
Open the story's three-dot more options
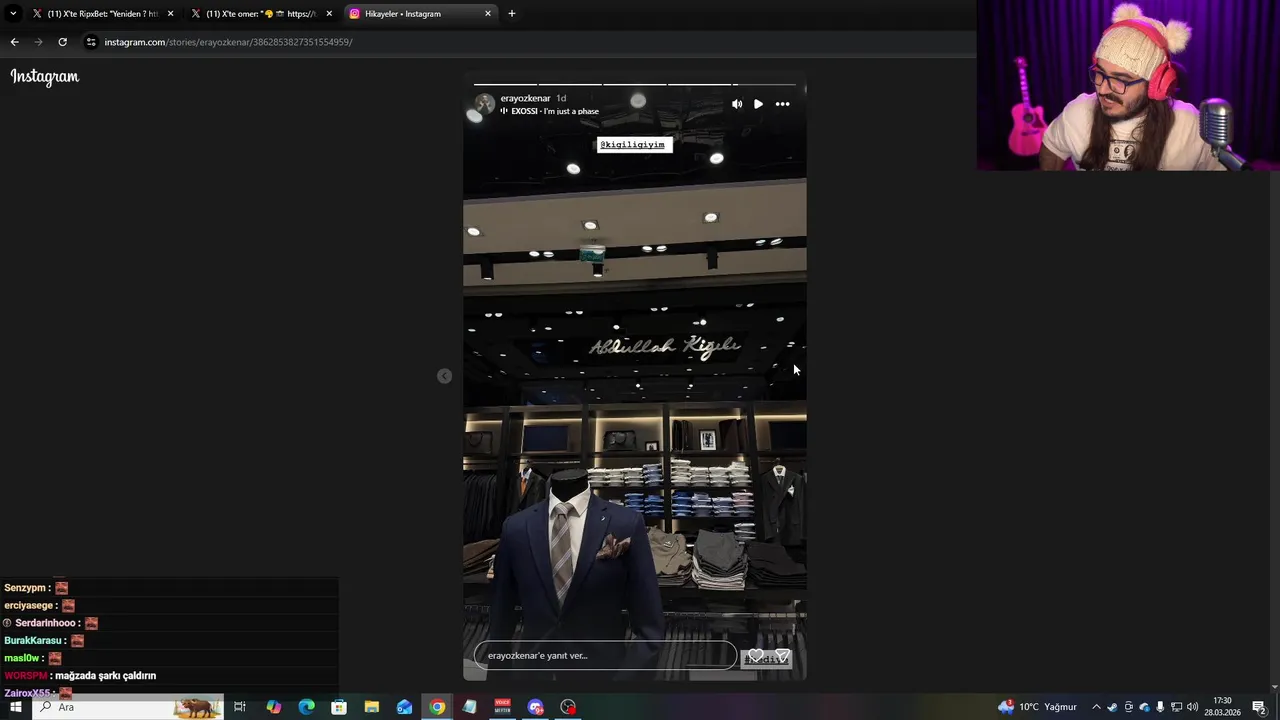tap(782, 104)
